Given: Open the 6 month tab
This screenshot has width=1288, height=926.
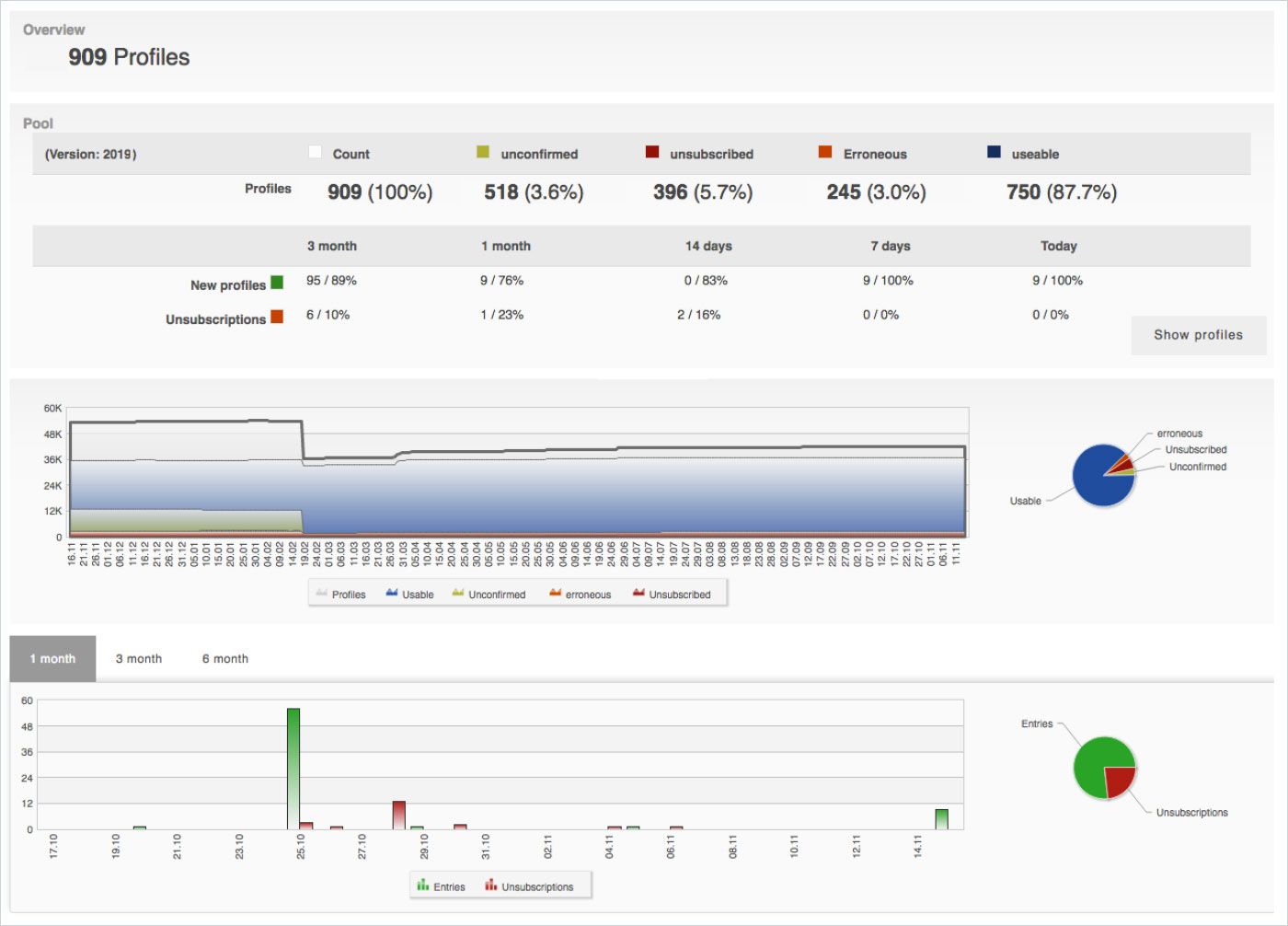Looking at the screenshot, I should (225, 659).
